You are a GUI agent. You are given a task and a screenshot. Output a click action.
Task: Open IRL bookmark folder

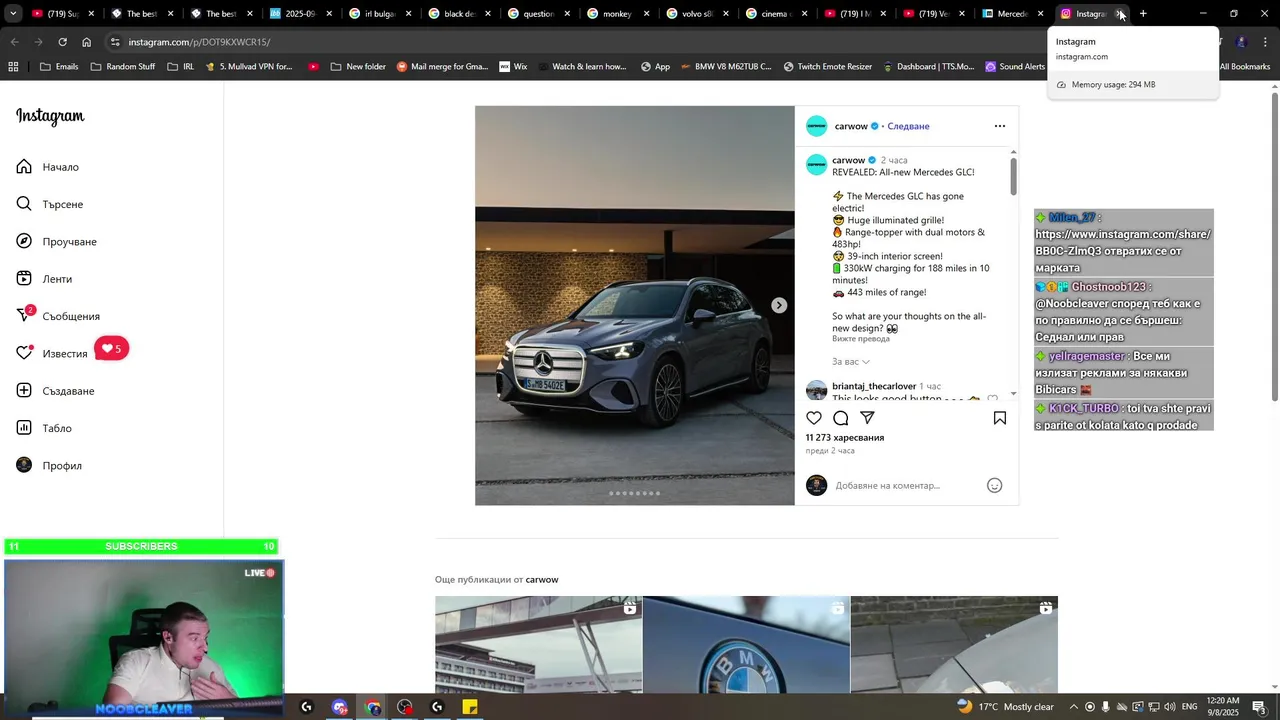(181, 66)
